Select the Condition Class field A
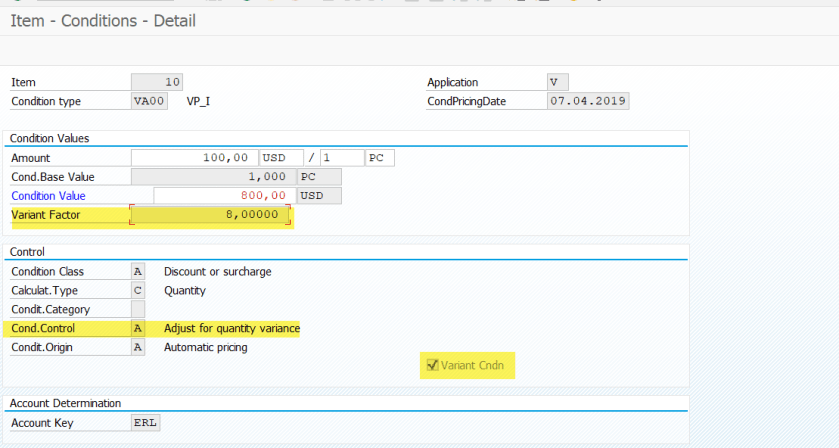839x448 pixels. click(x=138, y=271)
